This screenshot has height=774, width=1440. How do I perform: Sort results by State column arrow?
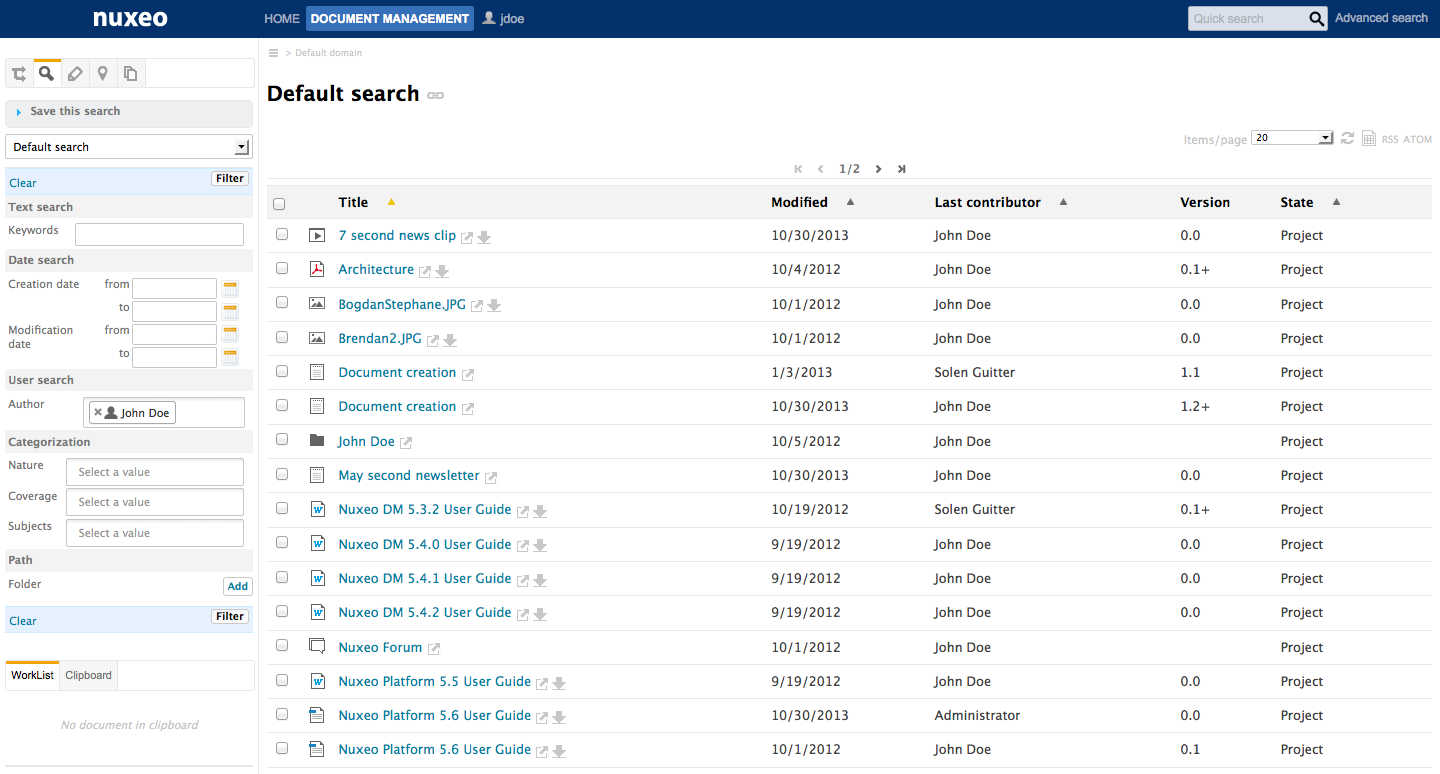[x=1336, y=202]
